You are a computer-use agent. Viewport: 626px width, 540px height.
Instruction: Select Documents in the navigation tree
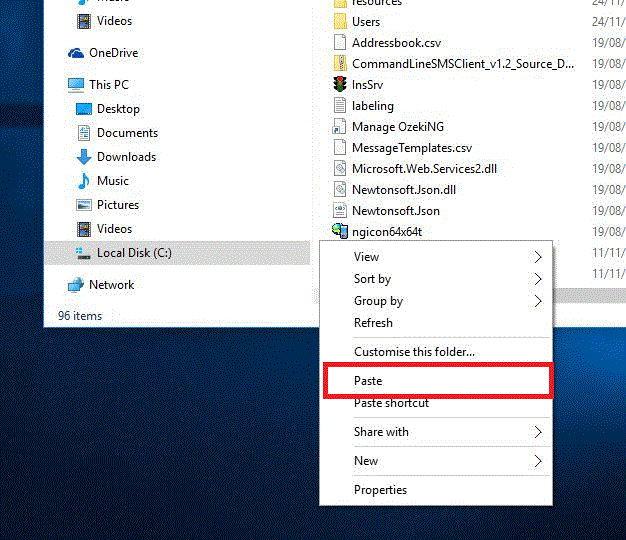point(127,133)
